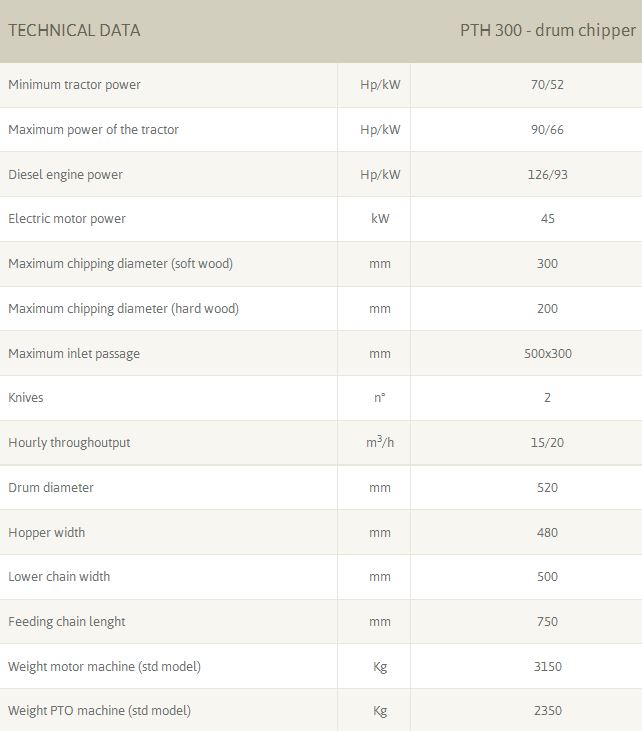Click the 70/52 value cell
The height and width of the screenshot is (731, 642).
(547, 85)
